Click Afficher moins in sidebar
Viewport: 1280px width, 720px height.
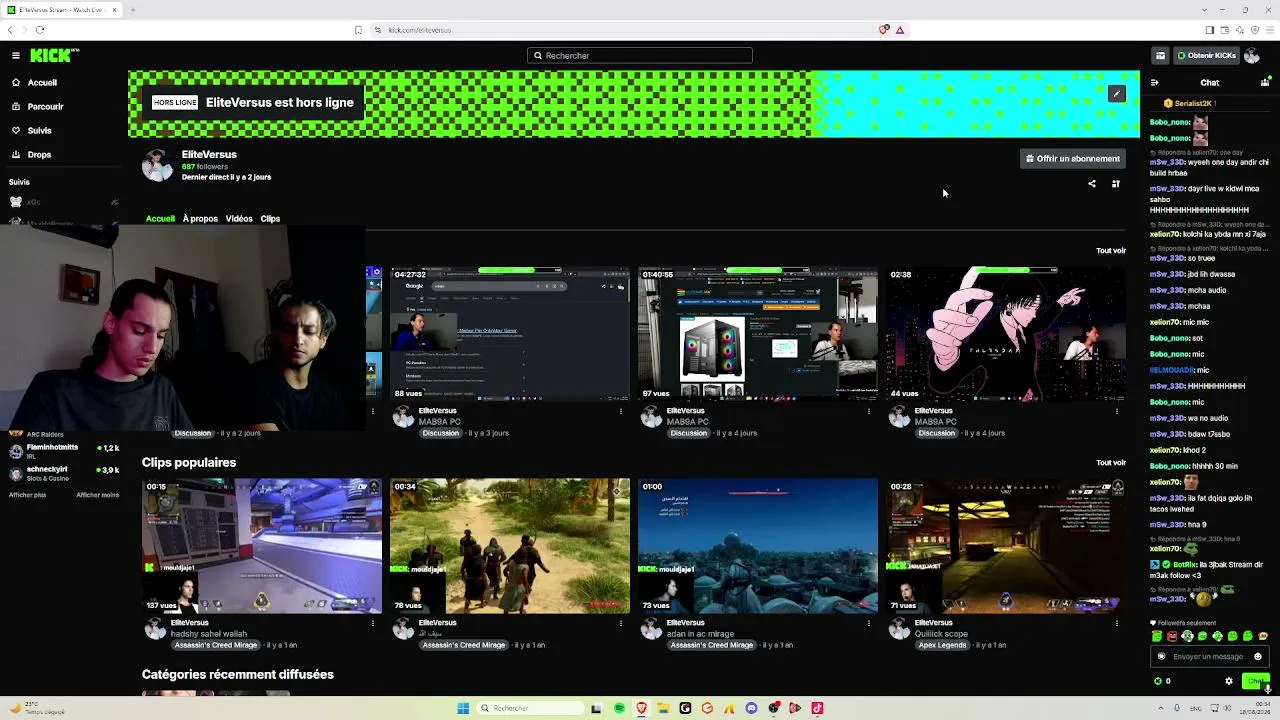tap(97, 495)
